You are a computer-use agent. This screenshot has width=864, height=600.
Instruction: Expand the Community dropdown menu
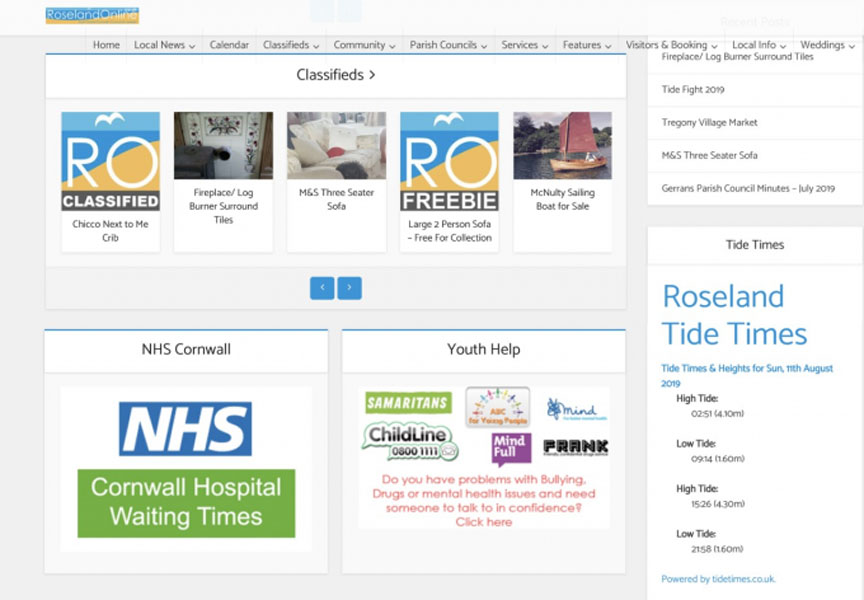(x=364, y=45)
